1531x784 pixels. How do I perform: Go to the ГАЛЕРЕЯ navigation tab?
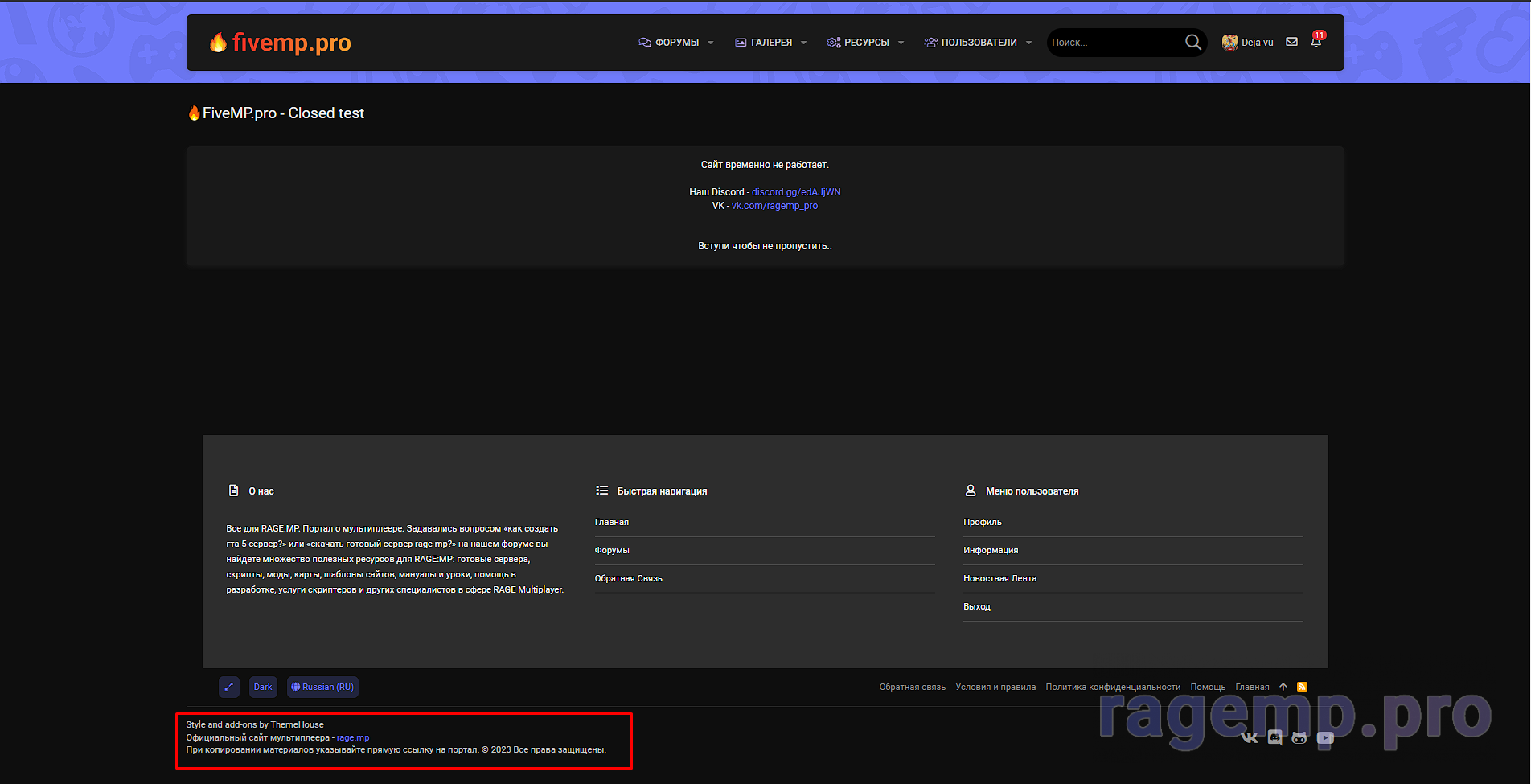coord(764,43)
